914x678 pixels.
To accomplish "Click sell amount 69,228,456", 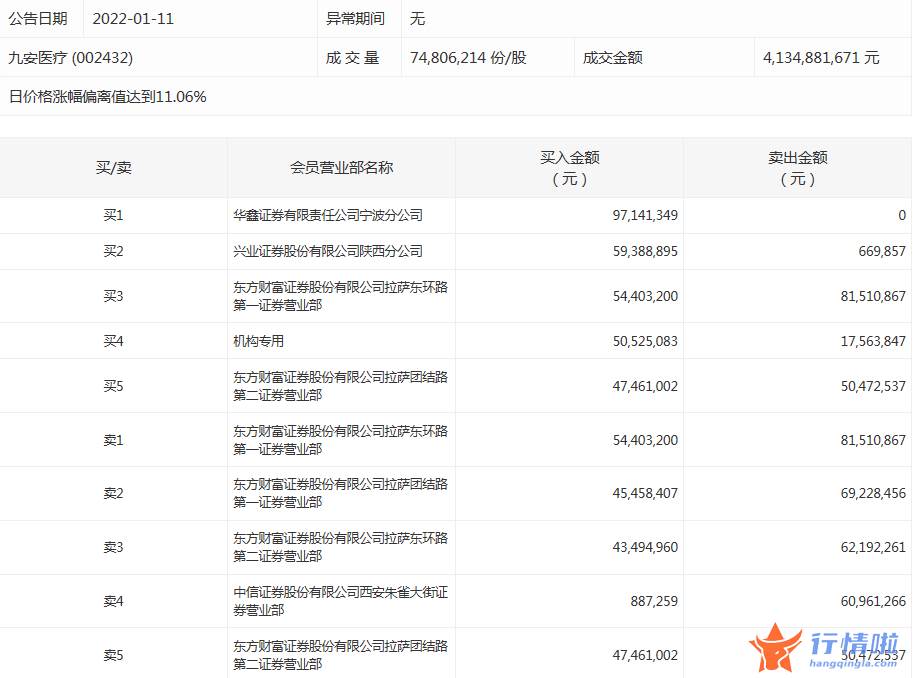I will [x=873, y=493].
